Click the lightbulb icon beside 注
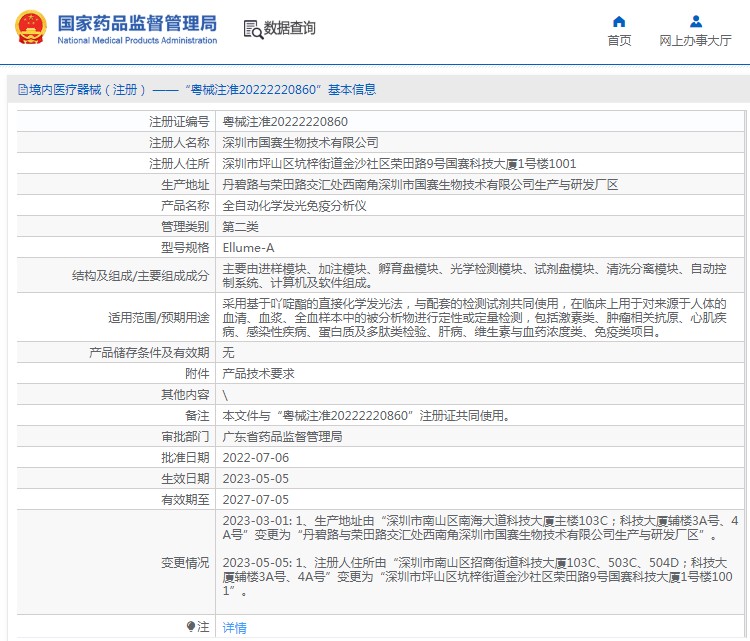This screenshot has width=750, height=641. coord(191,626)
